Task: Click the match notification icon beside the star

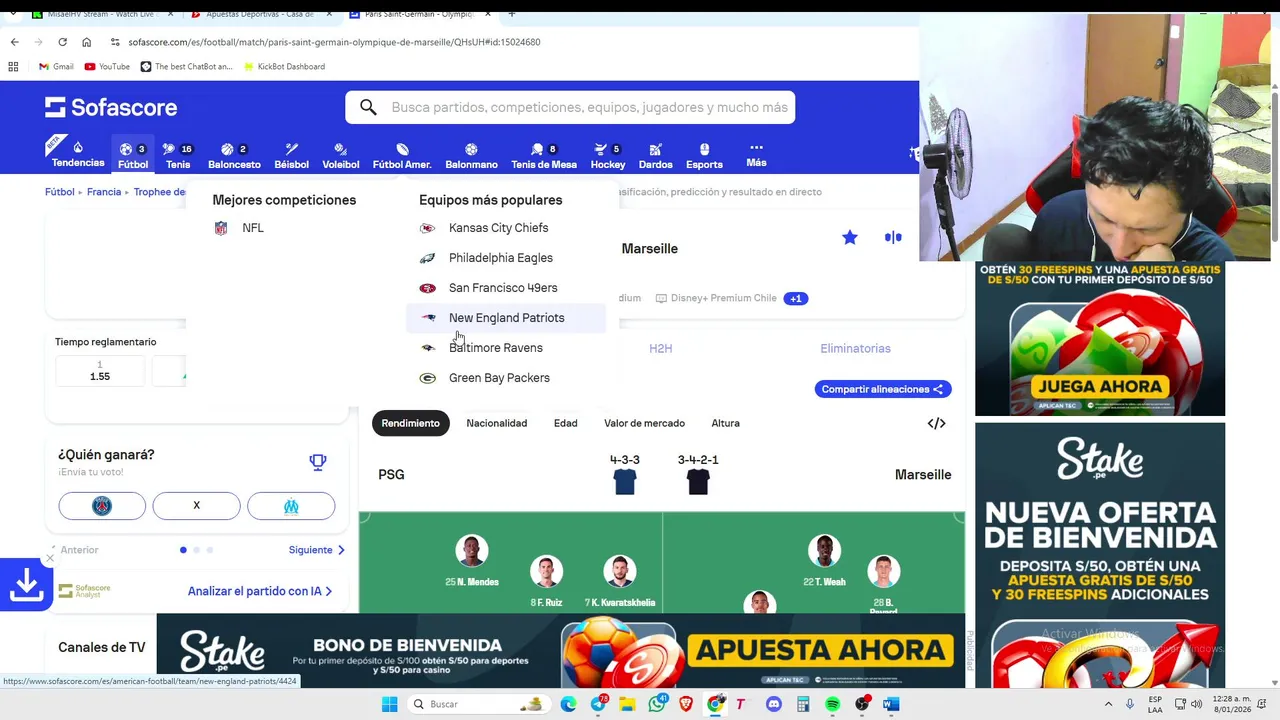Action: [893, 237]
